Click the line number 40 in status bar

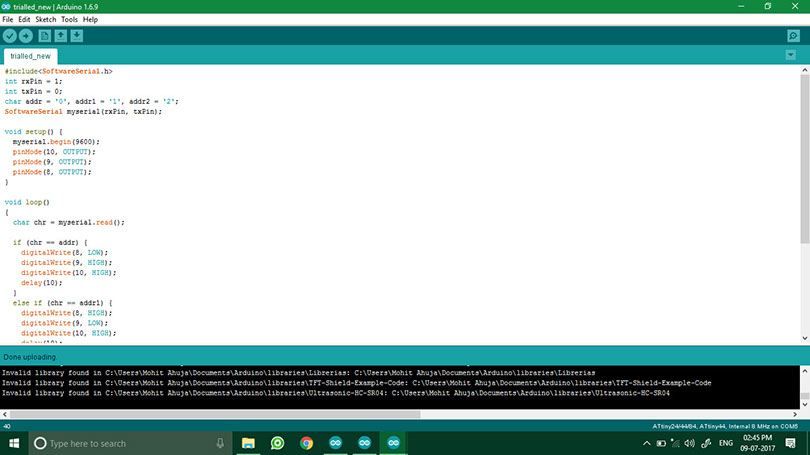click(7, 427)
